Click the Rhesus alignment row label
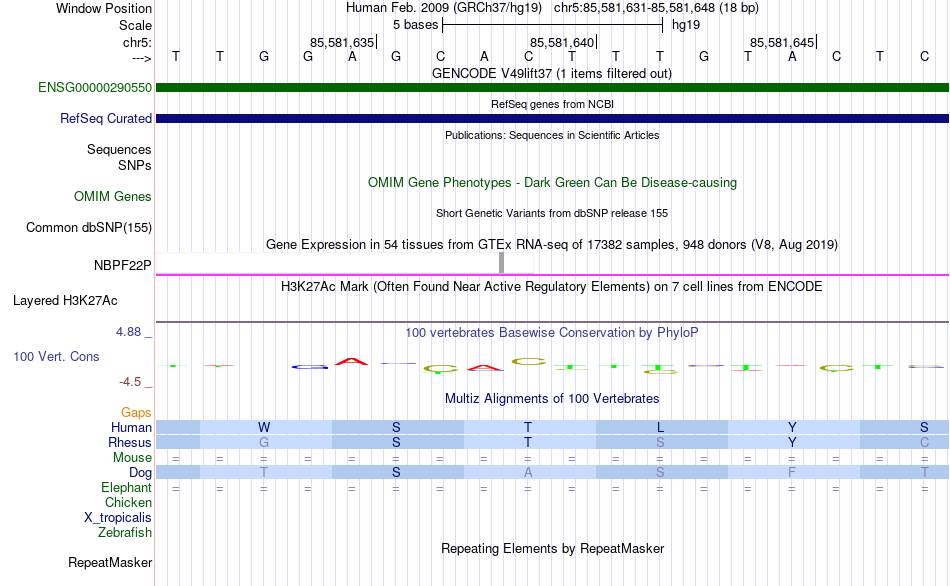 pyautogui.click(x=130, y=442)
